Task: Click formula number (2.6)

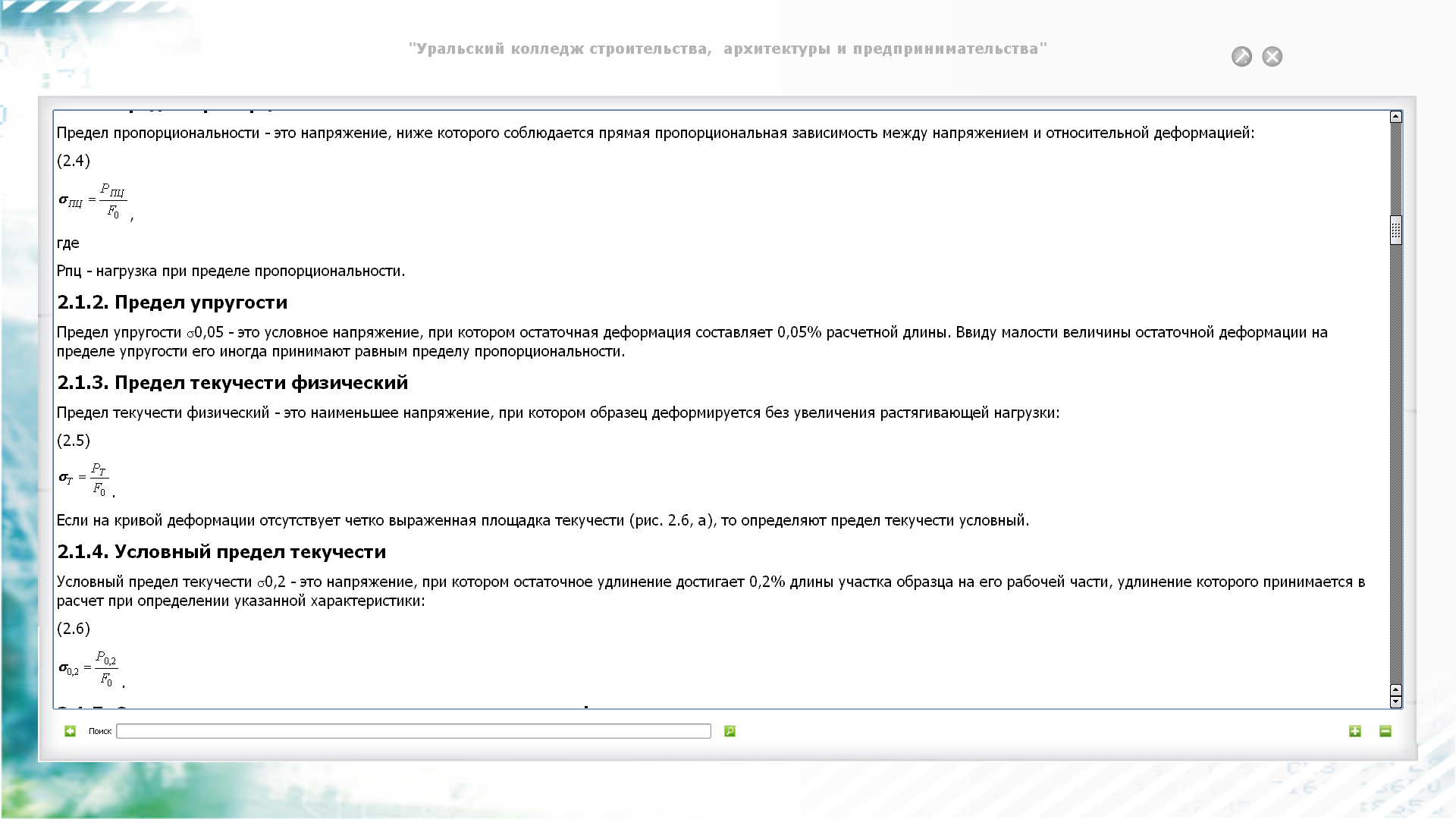Action: click(74, 629)
